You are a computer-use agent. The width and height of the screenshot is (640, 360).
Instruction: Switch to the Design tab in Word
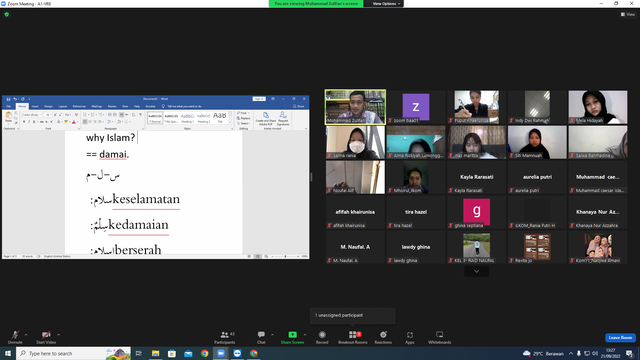(48, 106)
